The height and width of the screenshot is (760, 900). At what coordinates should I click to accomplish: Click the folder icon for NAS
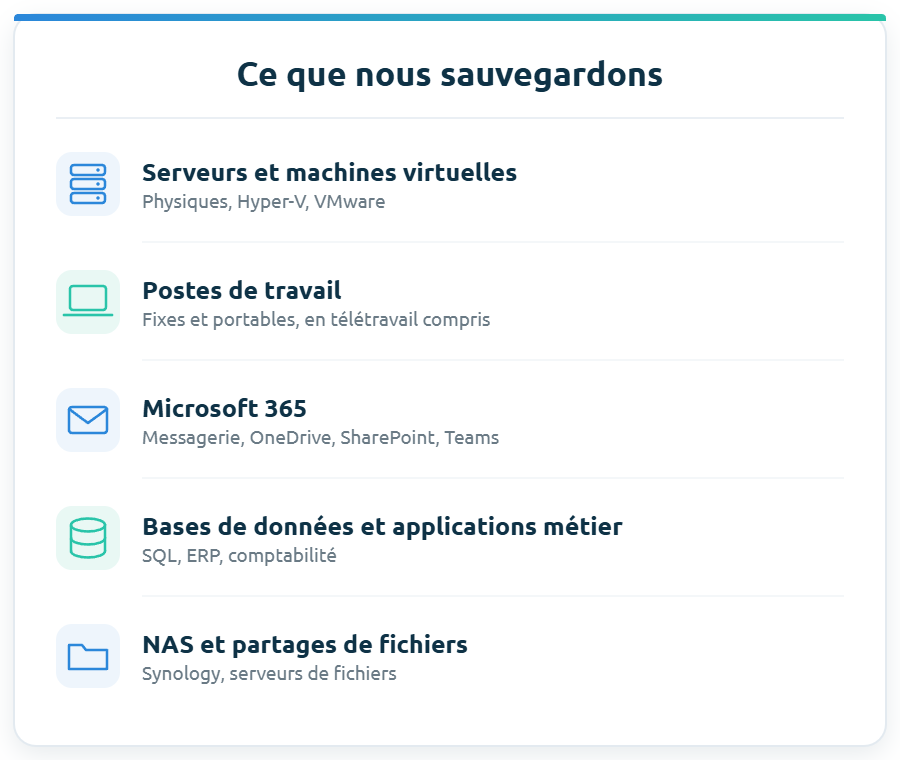[88, 656]
